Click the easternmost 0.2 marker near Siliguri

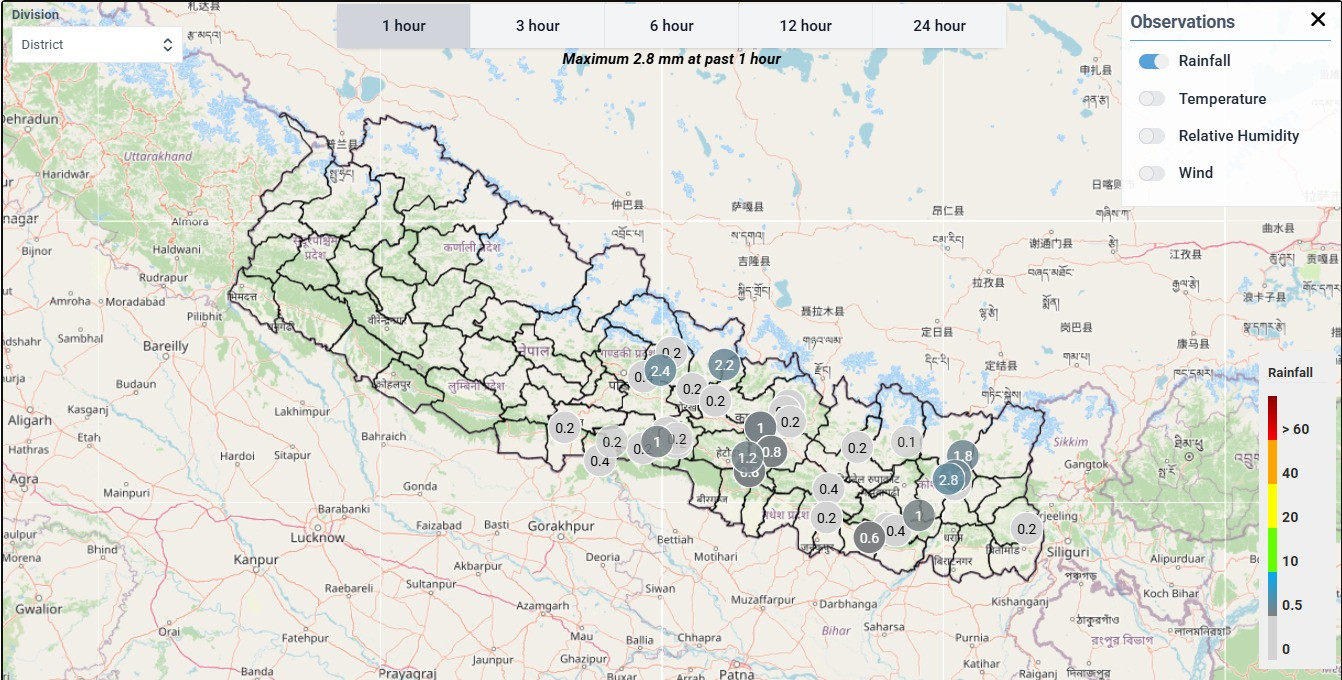point(1026,529)
